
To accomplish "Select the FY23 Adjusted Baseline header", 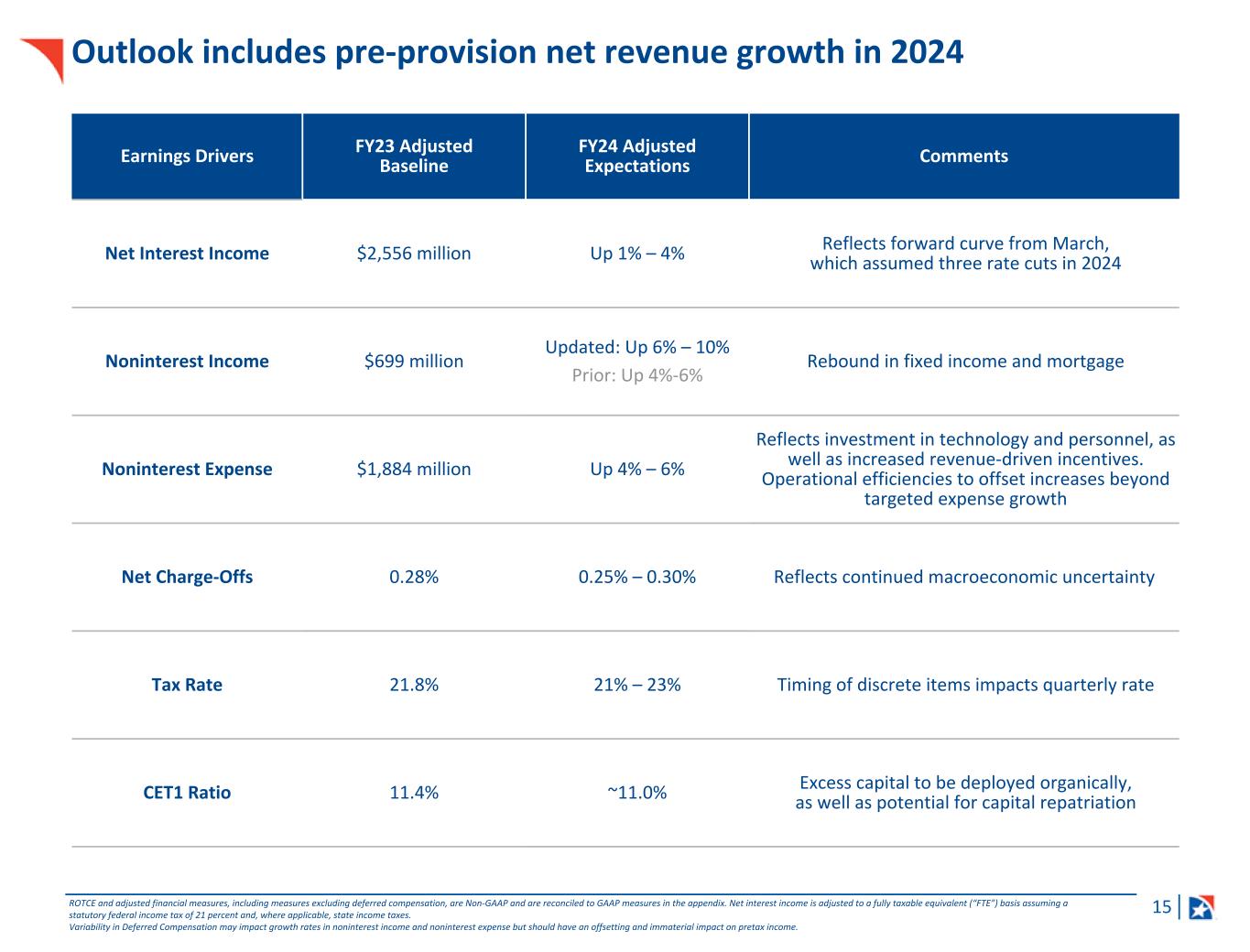I will click(414, 157).
